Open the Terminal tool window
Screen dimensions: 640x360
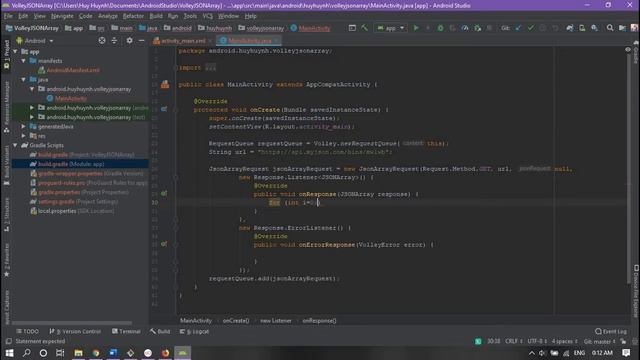click(x=126, y=331)
